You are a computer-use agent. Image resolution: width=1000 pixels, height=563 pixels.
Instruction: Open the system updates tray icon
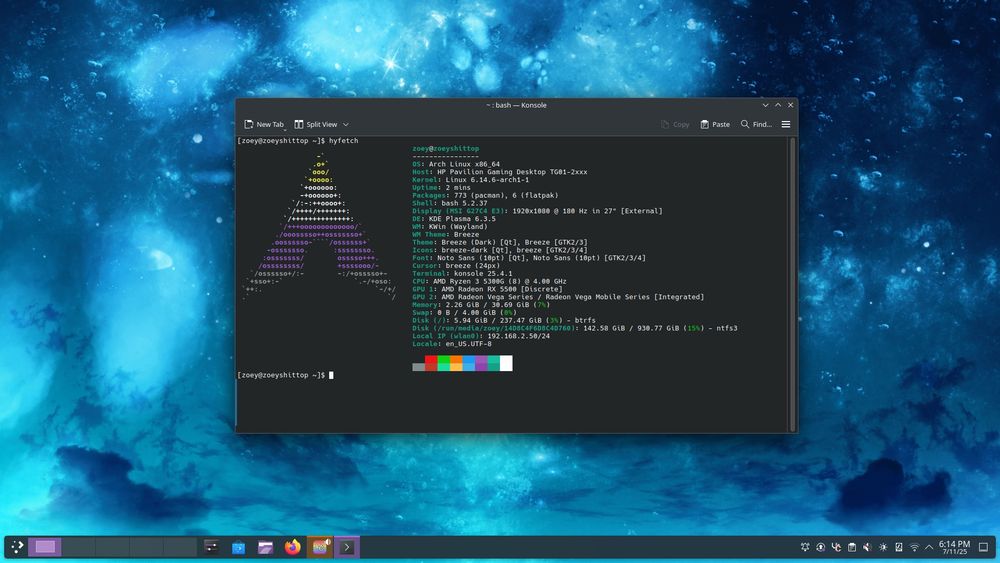click(x=821, y=547)
